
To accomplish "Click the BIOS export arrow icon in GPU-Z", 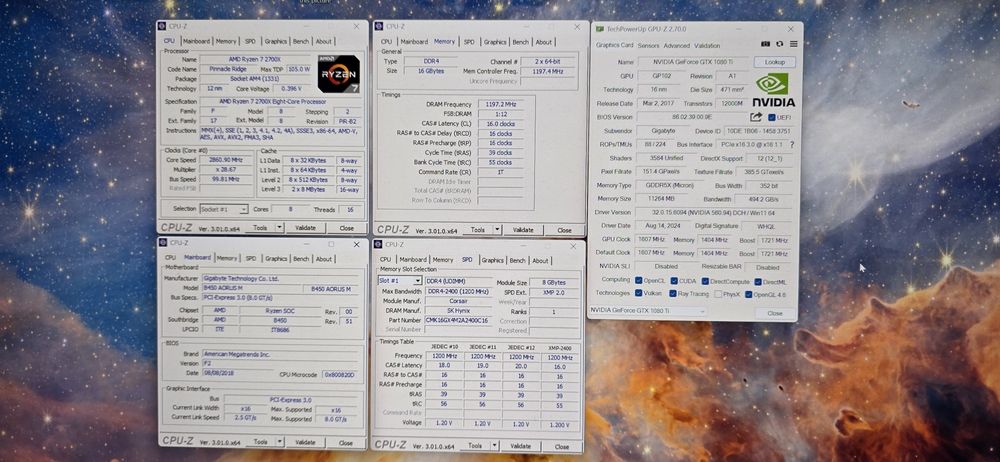I will click(x=756, y=117).
